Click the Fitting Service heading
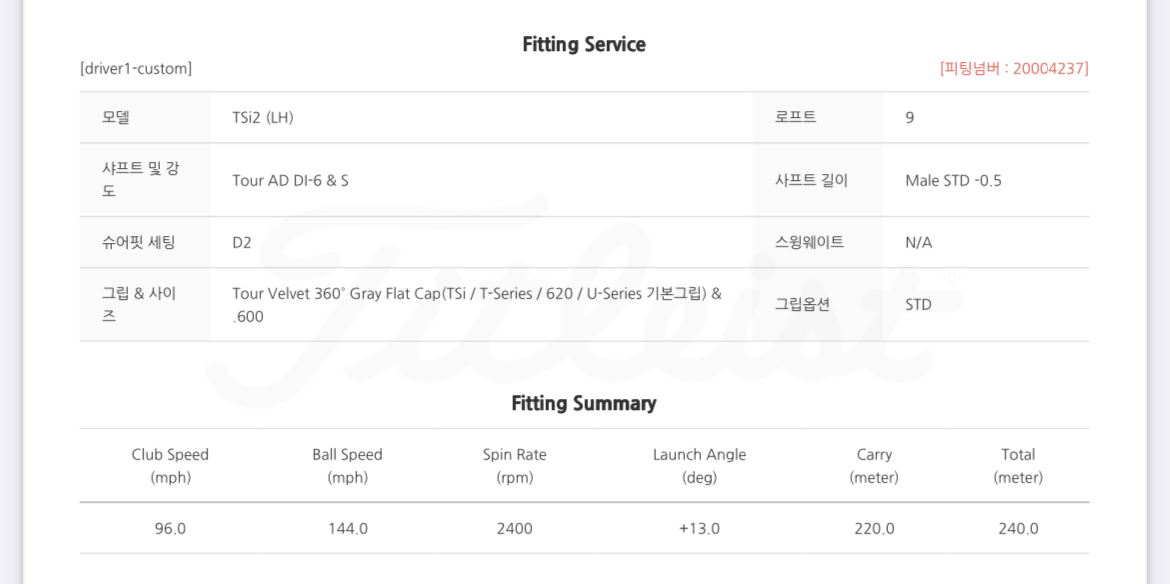This screenshot has width=1170, height=584. pos(584,45)
